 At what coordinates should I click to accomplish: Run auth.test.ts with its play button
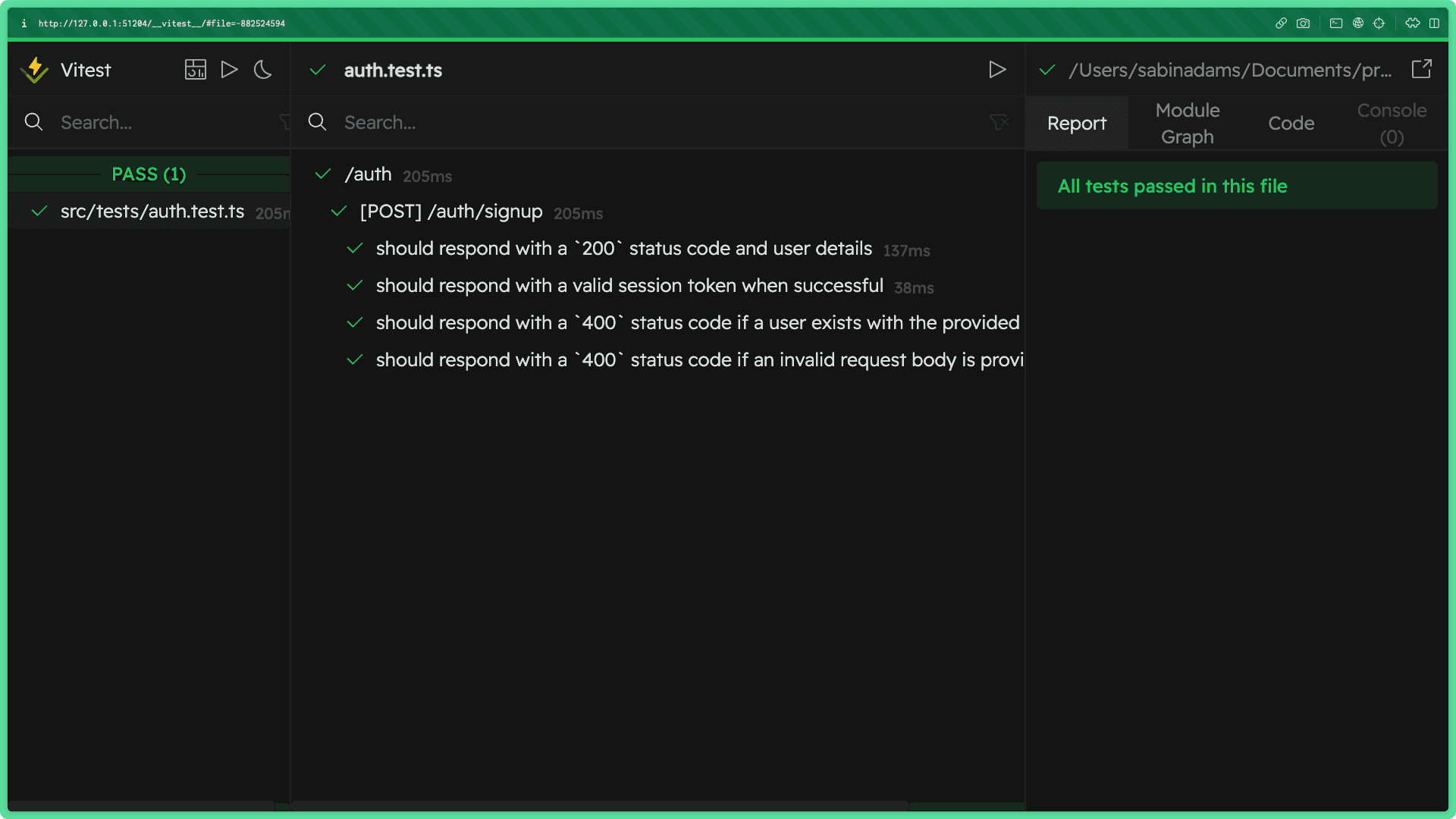(x=997, y=69)
